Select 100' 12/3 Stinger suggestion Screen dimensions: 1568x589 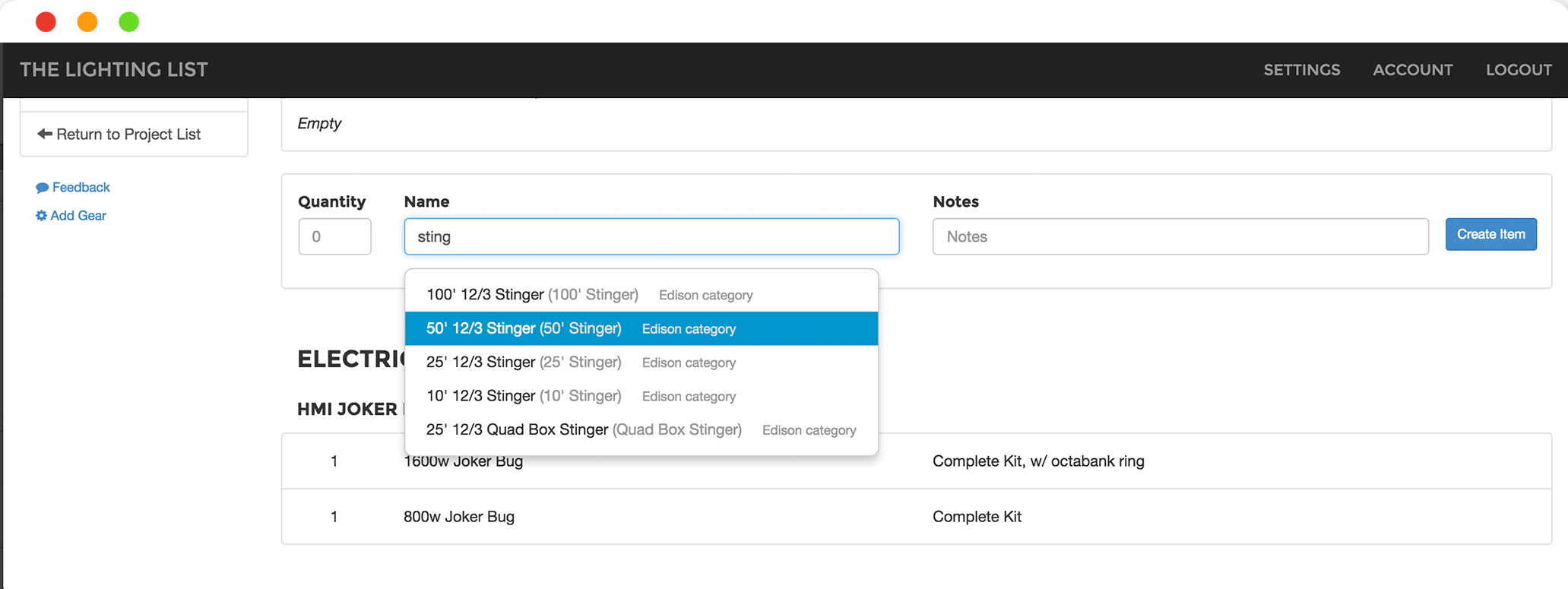pos(641,295)
